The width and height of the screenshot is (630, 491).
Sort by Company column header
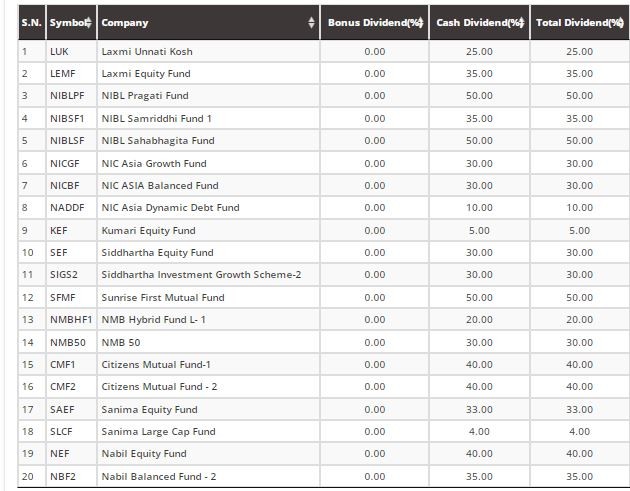tap(208, 23)
